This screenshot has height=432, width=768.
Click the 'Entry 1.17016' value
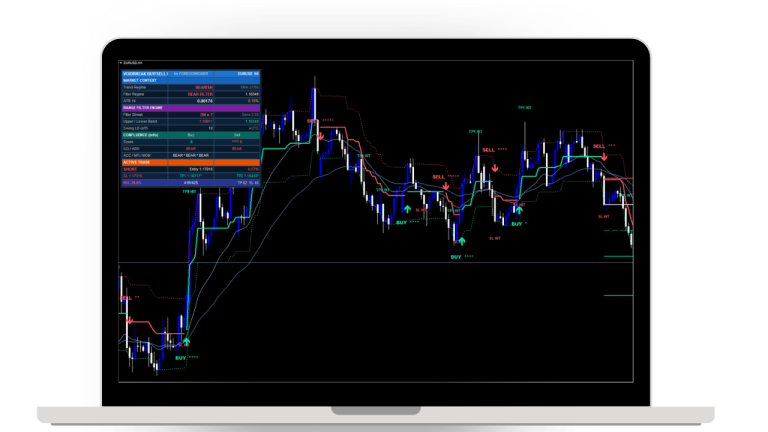201,169
